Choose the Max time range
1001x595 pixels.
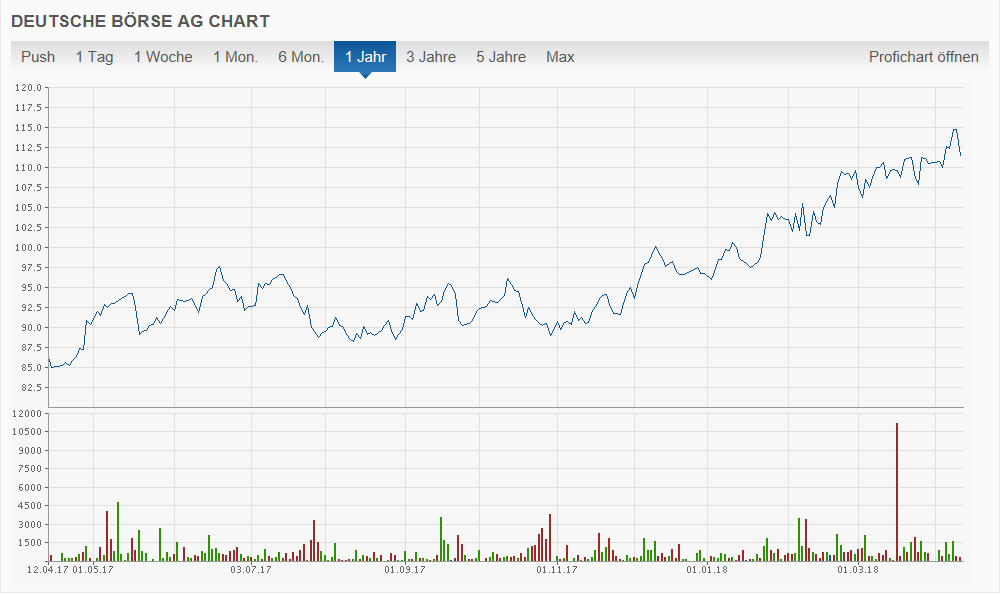560,57
